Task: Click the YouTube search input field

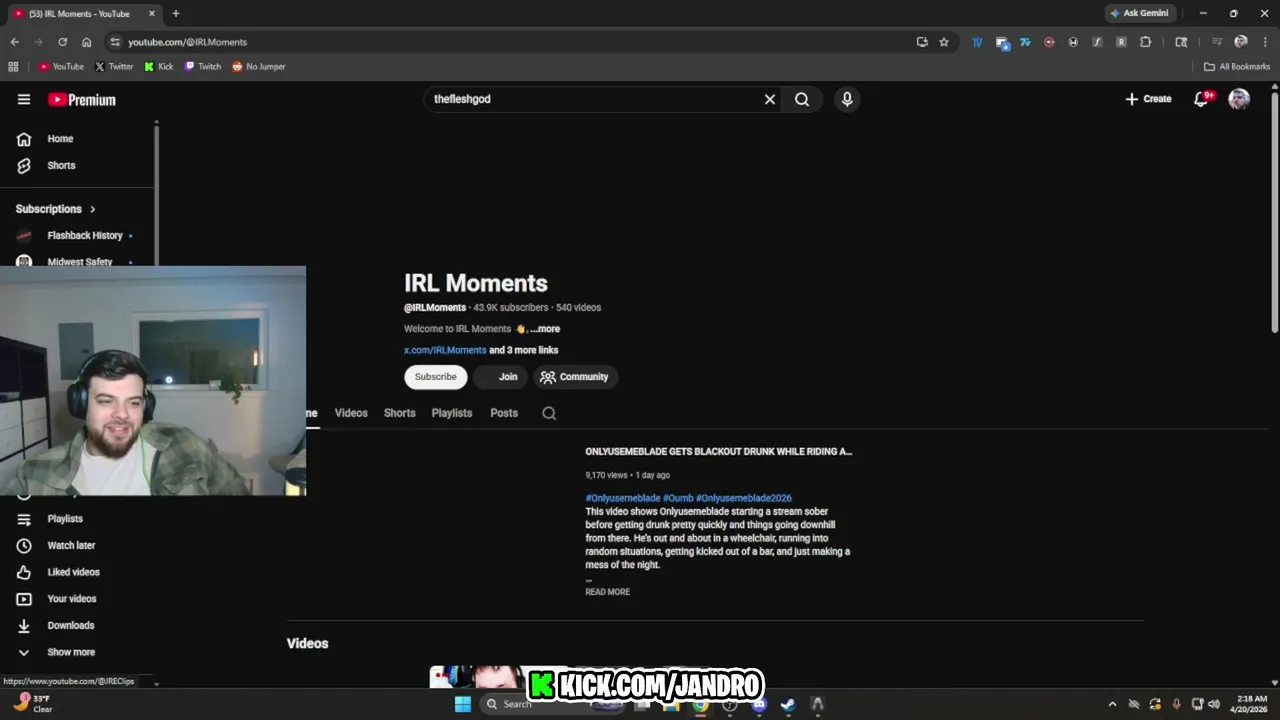Action: point(595,99)
